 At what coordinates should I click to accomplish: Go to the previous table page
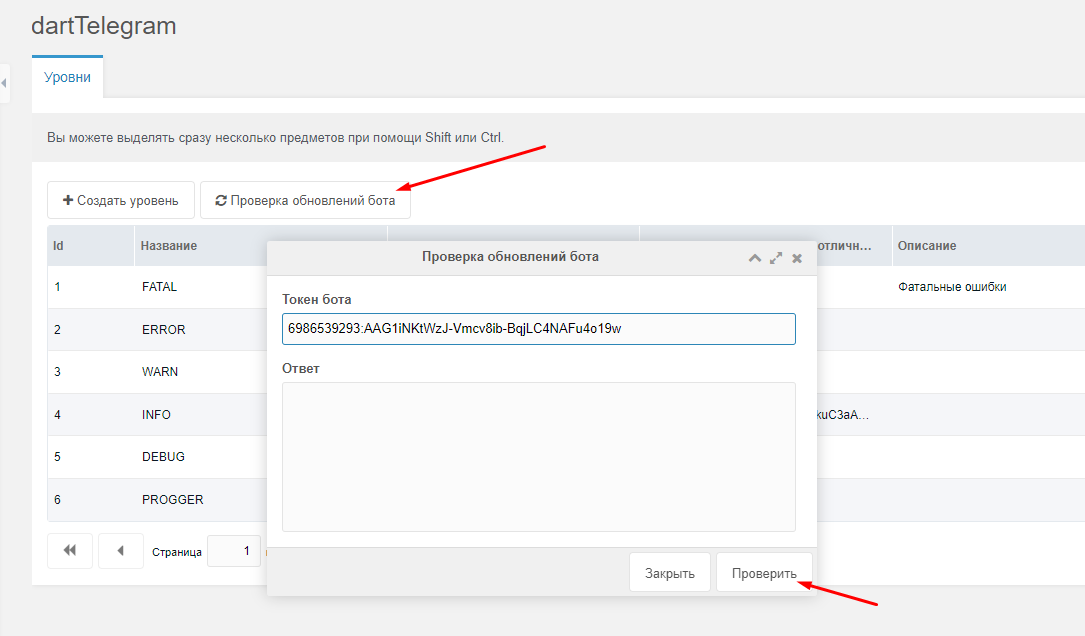point(121,551)
